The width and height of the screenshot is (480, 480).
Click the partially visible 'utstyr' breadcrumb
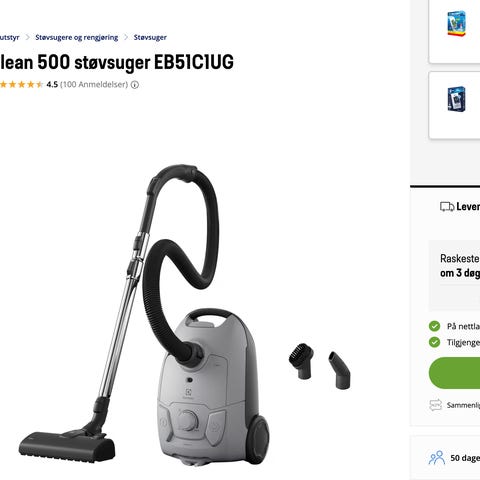(9, 37)
